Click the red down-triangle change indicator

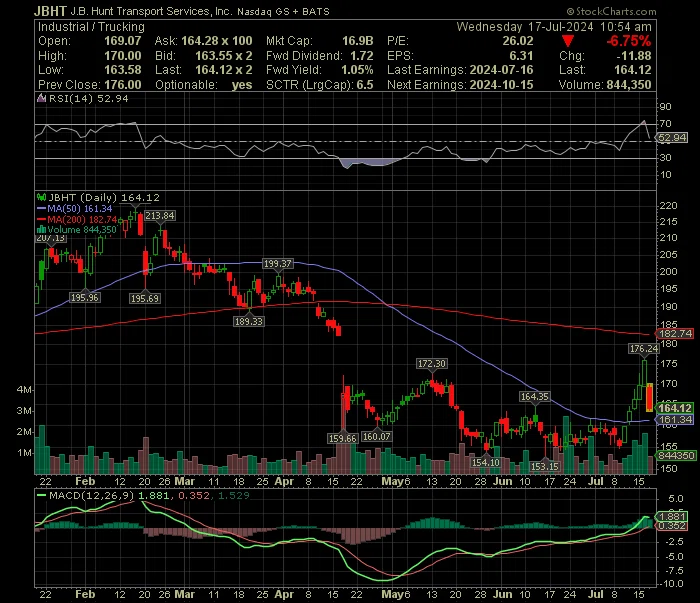point(567,41)
